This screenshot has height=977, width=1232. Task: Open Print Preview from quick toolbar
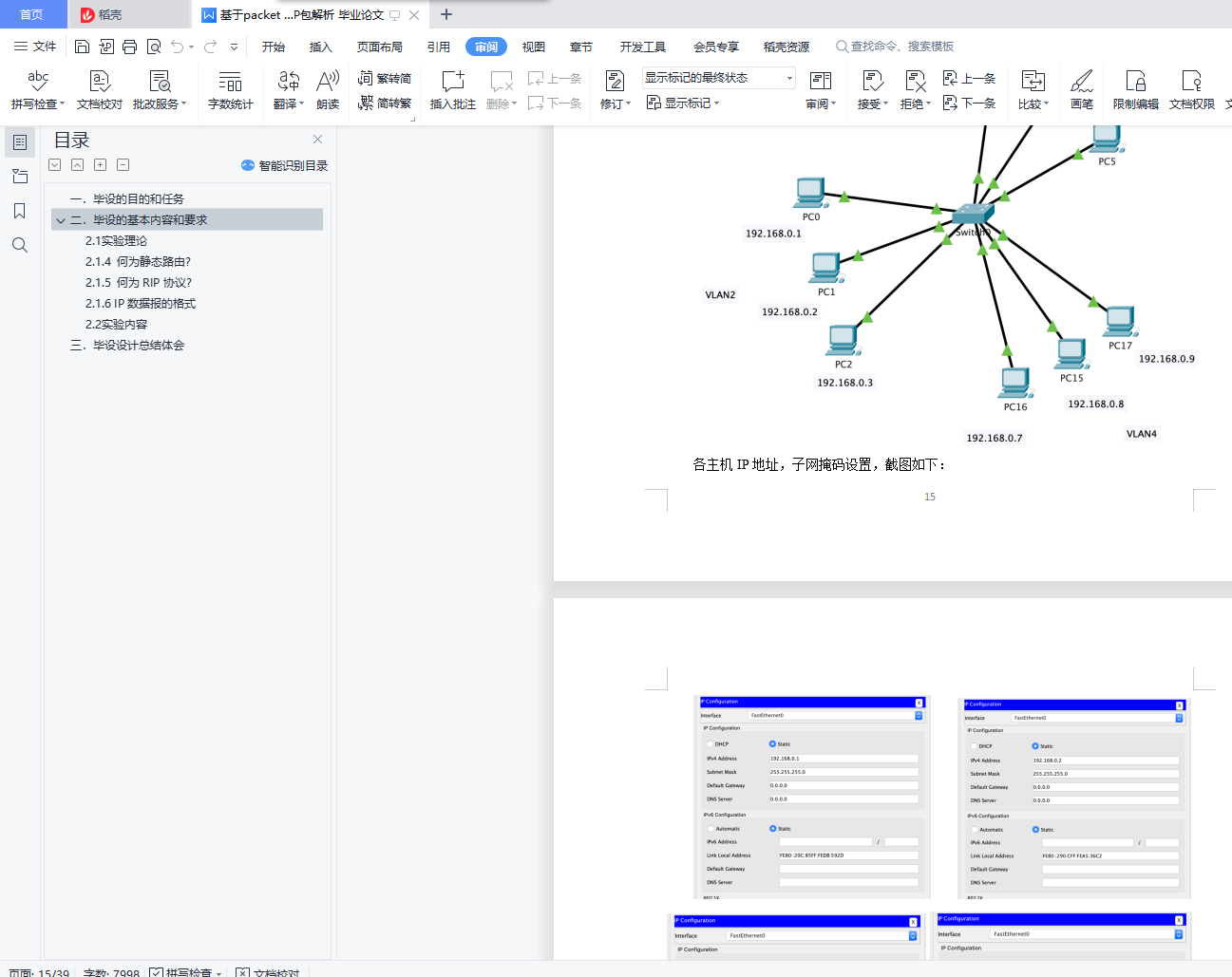[x=153, y=47]
